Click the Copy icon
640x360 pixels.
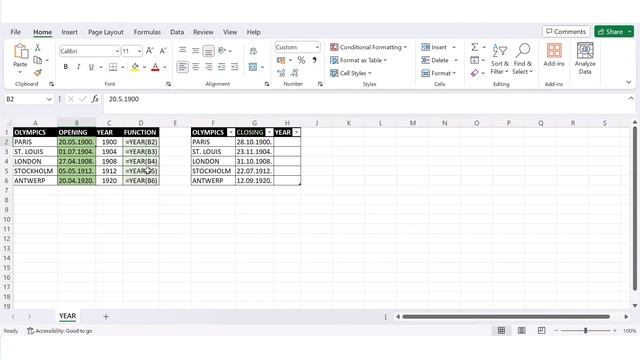pyautogui.click(x=38, y=60)
